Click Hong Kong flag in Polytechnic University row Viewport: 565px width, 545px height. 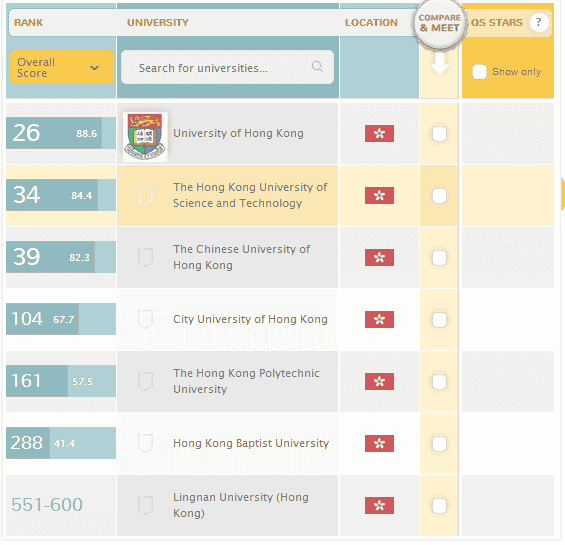tap(379, 382)
